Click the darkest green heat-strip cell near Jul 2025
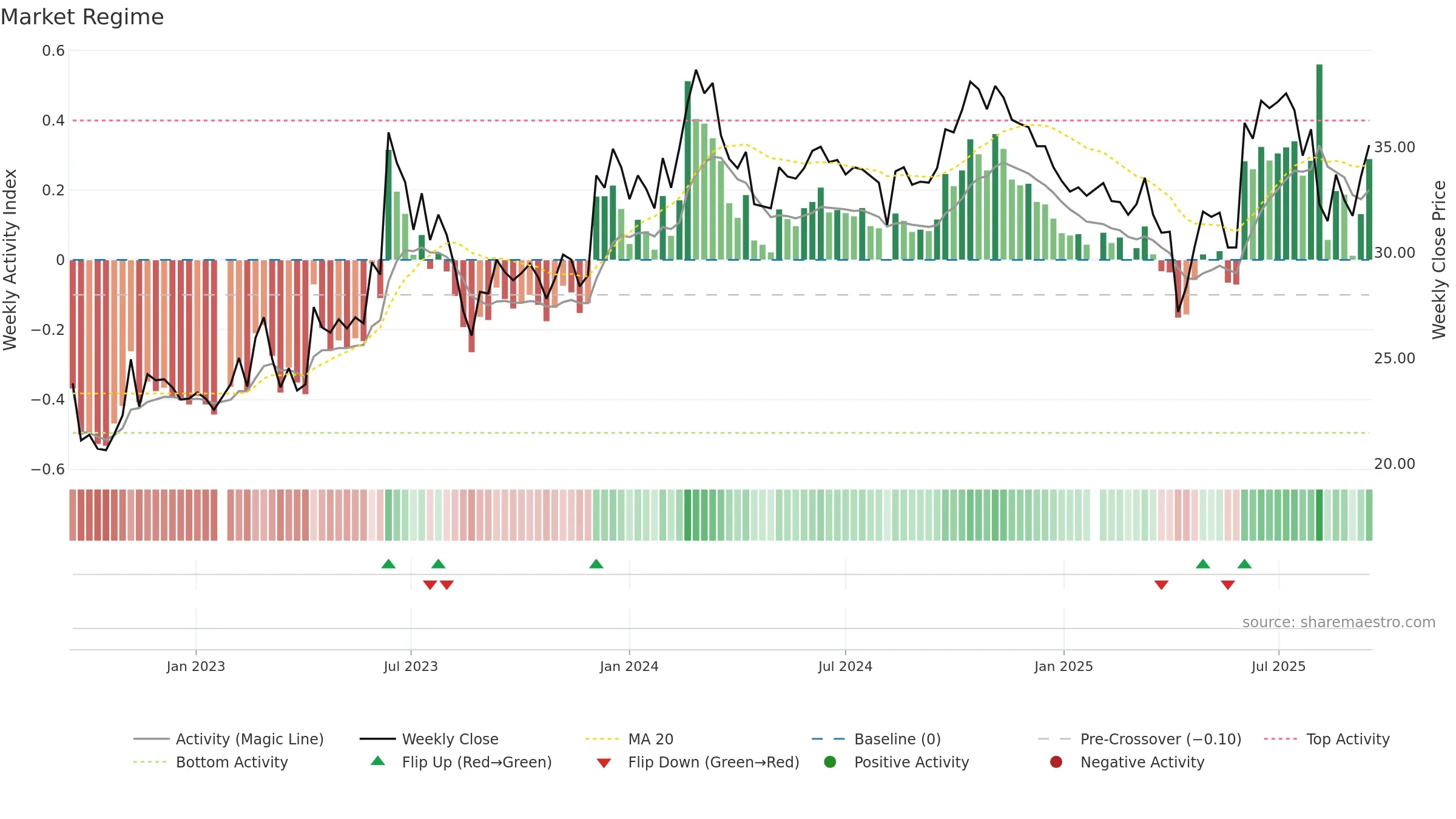Viewport: 1456px width, 819px height. (1319, 515)
